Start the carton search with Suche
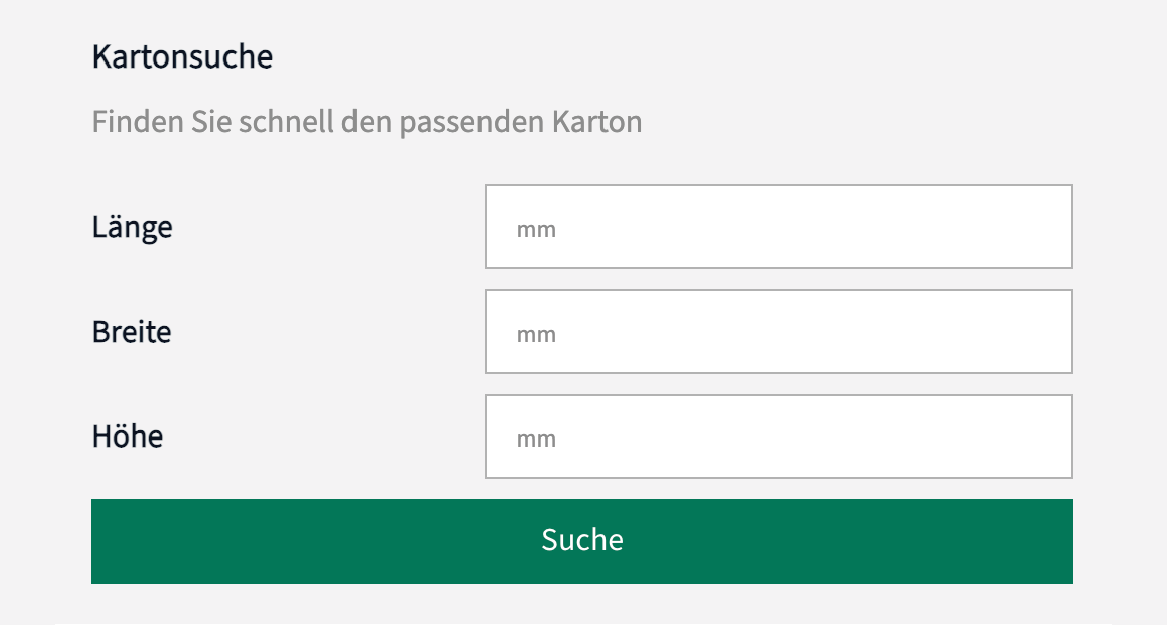Screen dimensions: 1167x625 coord(581,541)
